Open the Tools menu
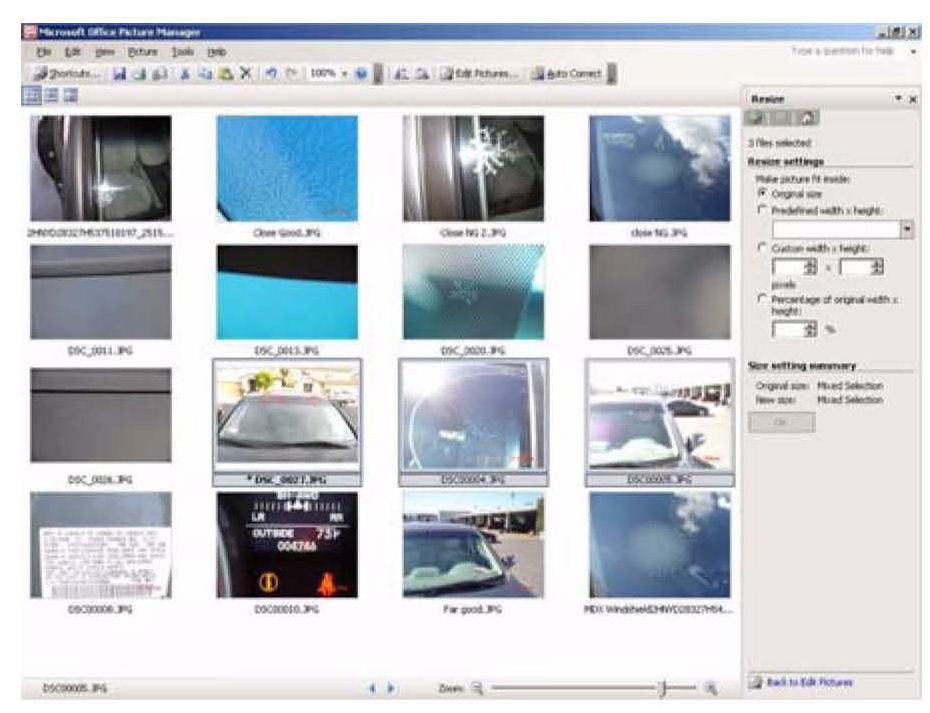Image resolution: width=930 pixels, height=713 pixels. coord(182,51)
